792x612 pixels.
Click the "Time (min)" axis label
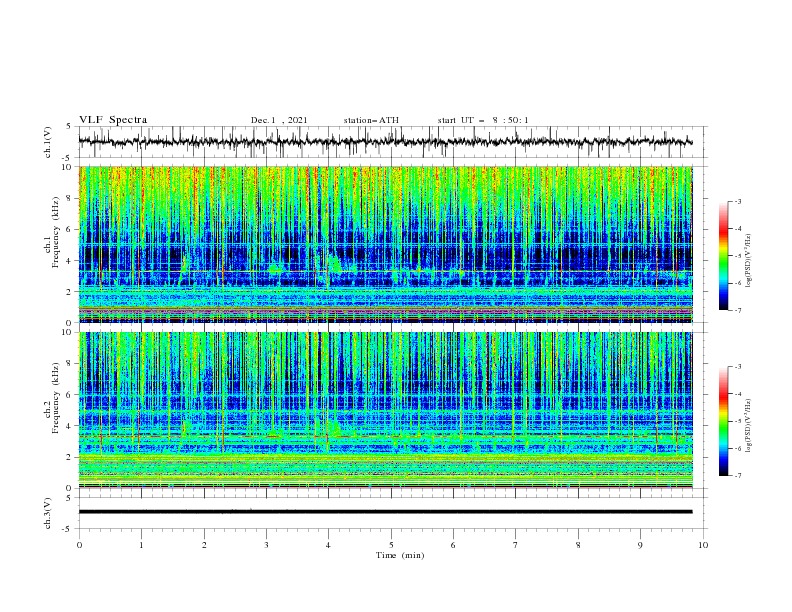(400, 555)
